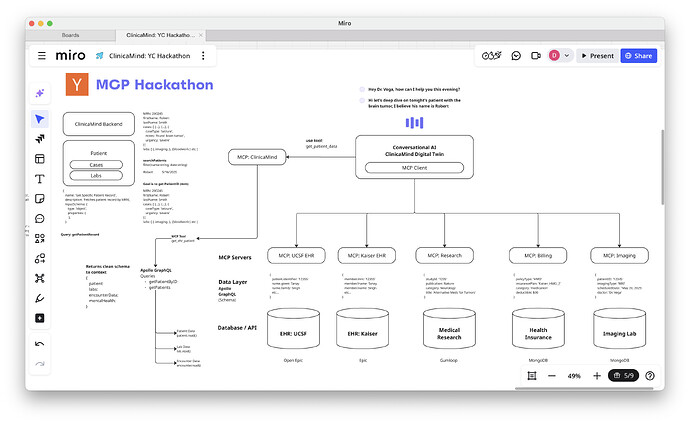Click the MCP Hackathon title text

pyautogui.click(x=154, y=85)
